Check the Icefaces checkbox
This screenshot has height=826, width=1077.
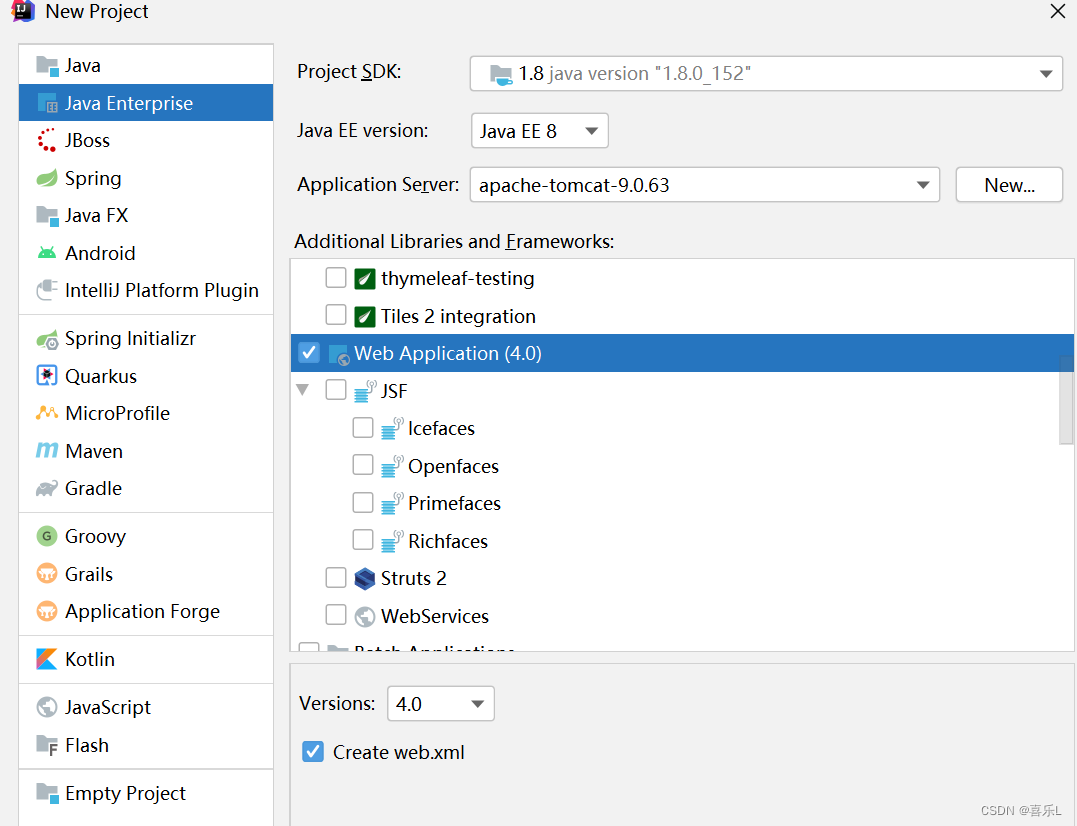[363, 428]
